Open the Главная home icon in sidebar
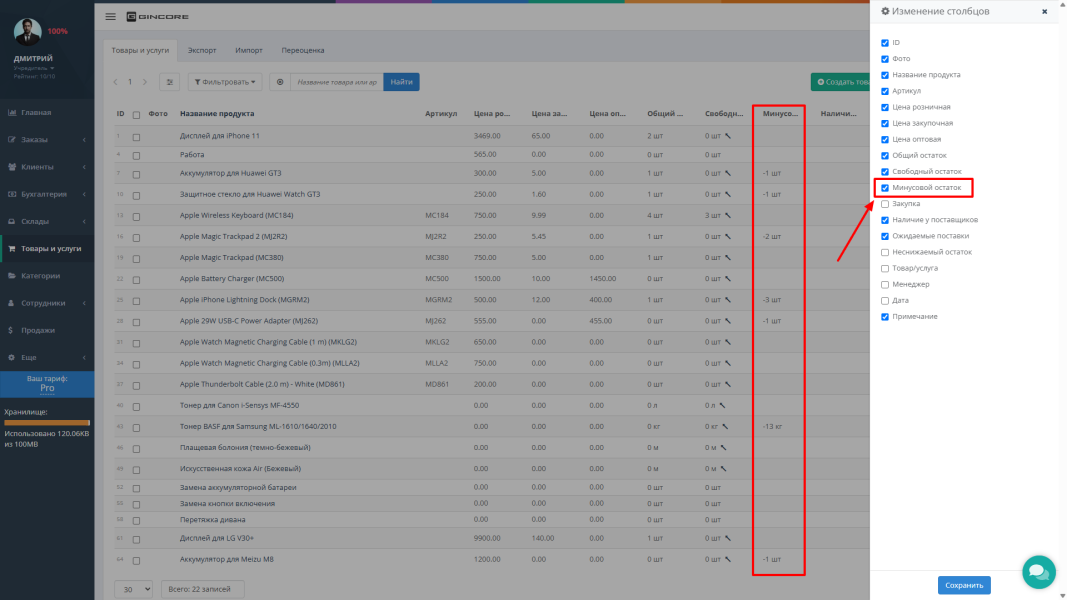Image resolution: width=1067 pixels, height=600 pixels. [x=12, y=112]
